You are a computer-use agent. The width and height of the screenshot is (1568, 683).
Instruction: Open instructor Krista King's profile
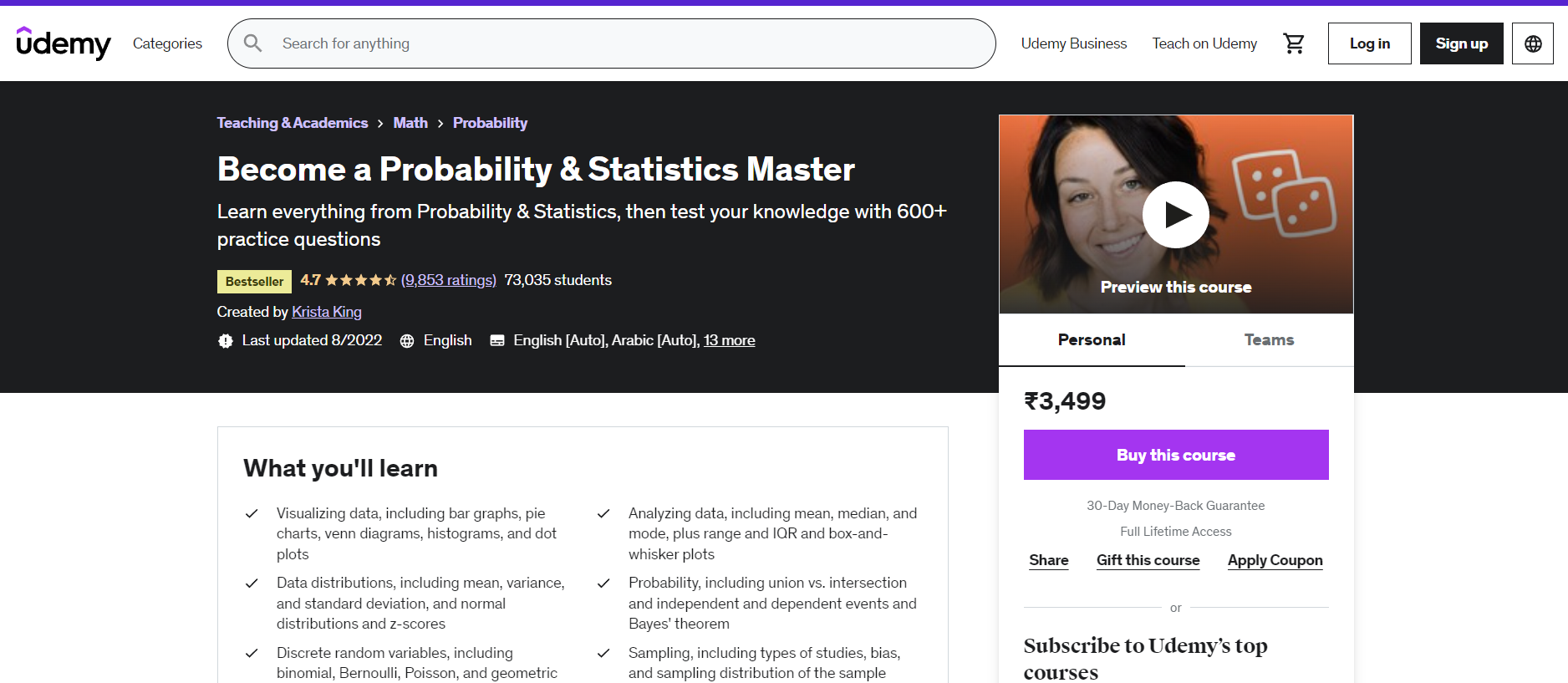point(327,312)
